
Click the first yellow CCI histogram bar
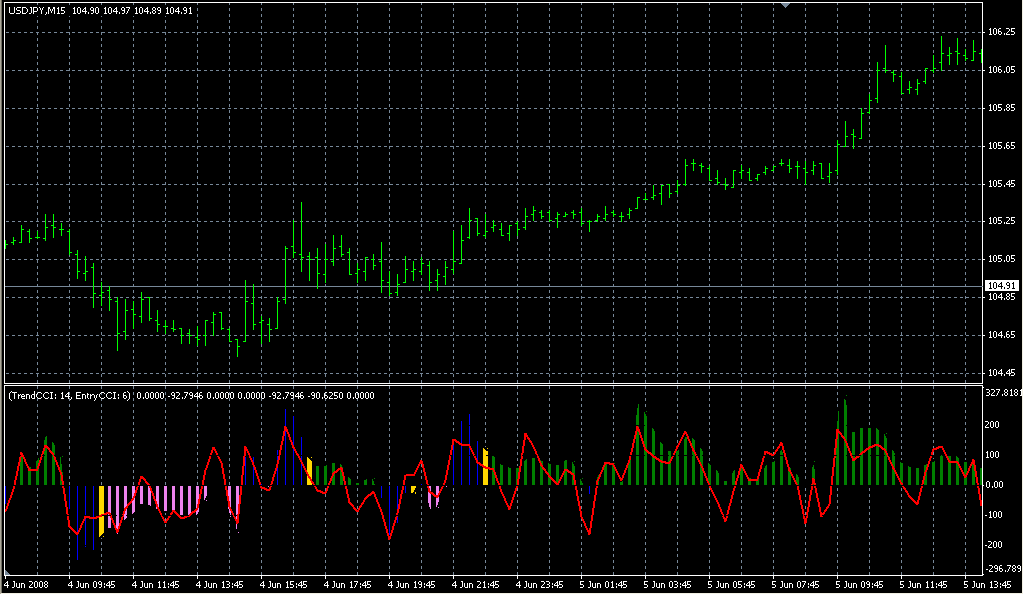(x=102, y=509)
